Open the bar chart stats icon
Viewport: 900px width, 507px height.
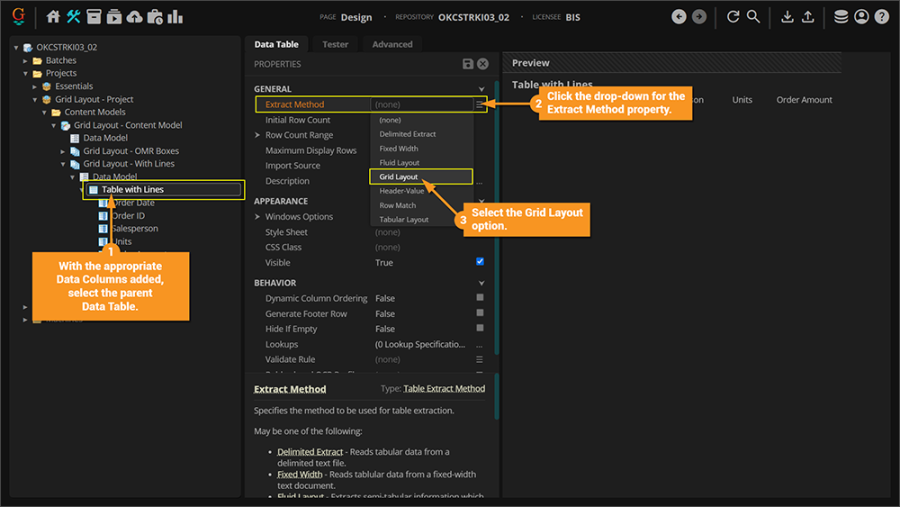[x=175, y=17]
